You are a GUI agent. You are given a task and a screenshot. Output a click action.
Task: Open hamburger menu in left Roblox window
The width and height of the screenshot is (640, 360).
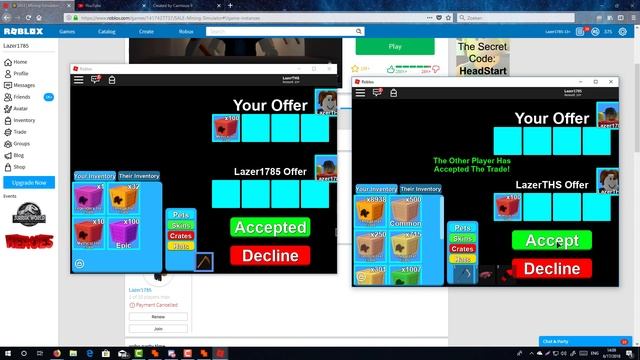(78, 80)
